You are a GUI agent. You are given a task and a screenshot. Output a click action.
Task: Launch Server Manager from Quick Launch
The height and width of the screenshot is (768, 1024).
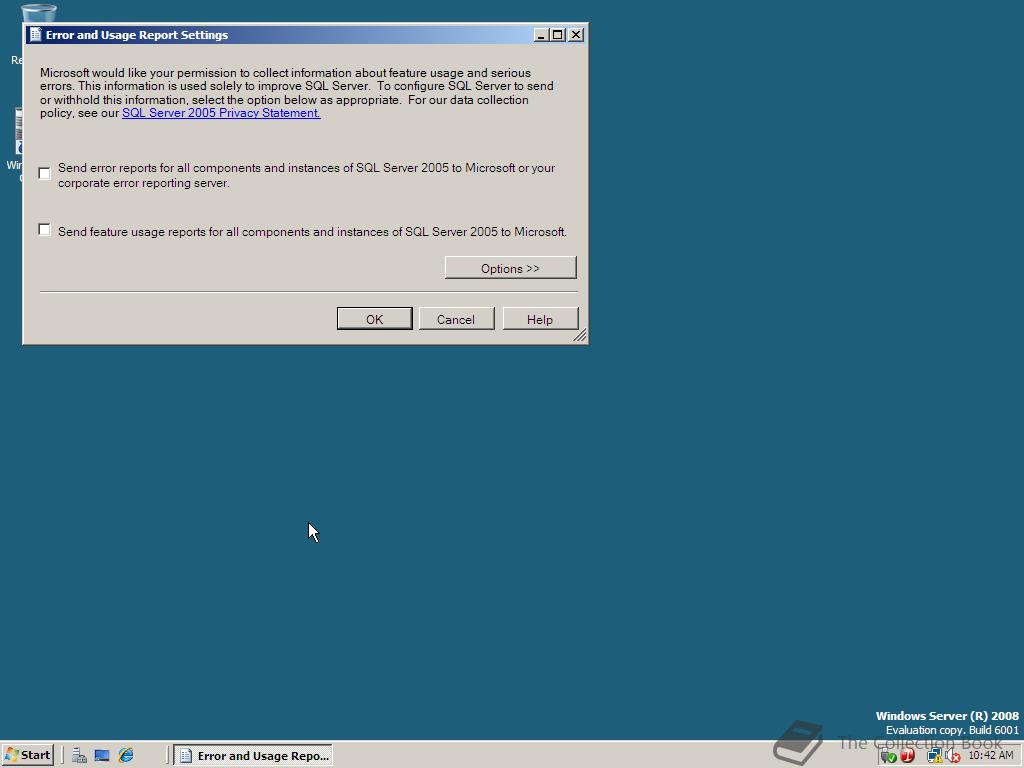(80, 756)
